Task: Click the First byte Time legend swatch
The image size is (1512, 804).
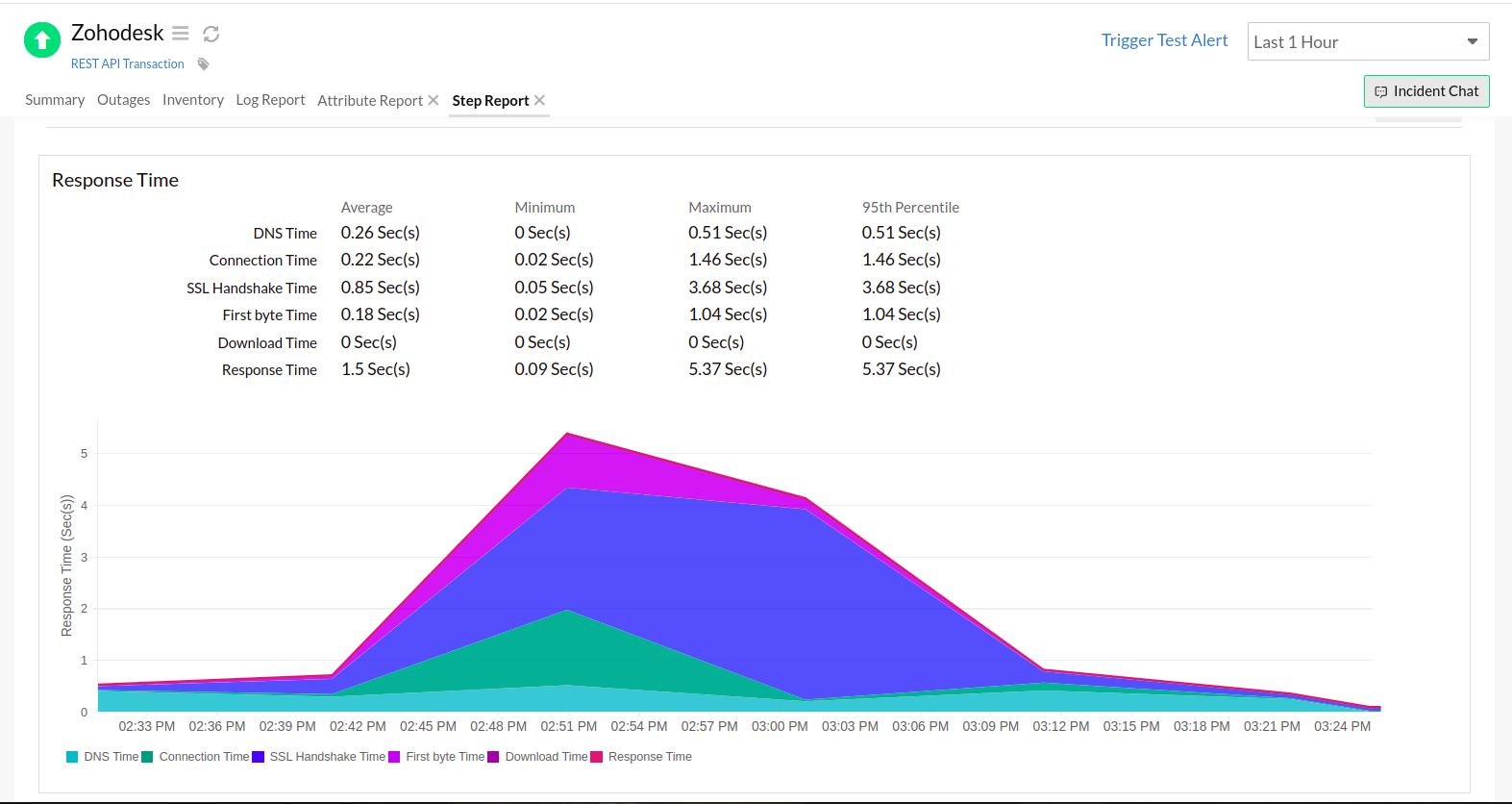Action: click(394, 757)
